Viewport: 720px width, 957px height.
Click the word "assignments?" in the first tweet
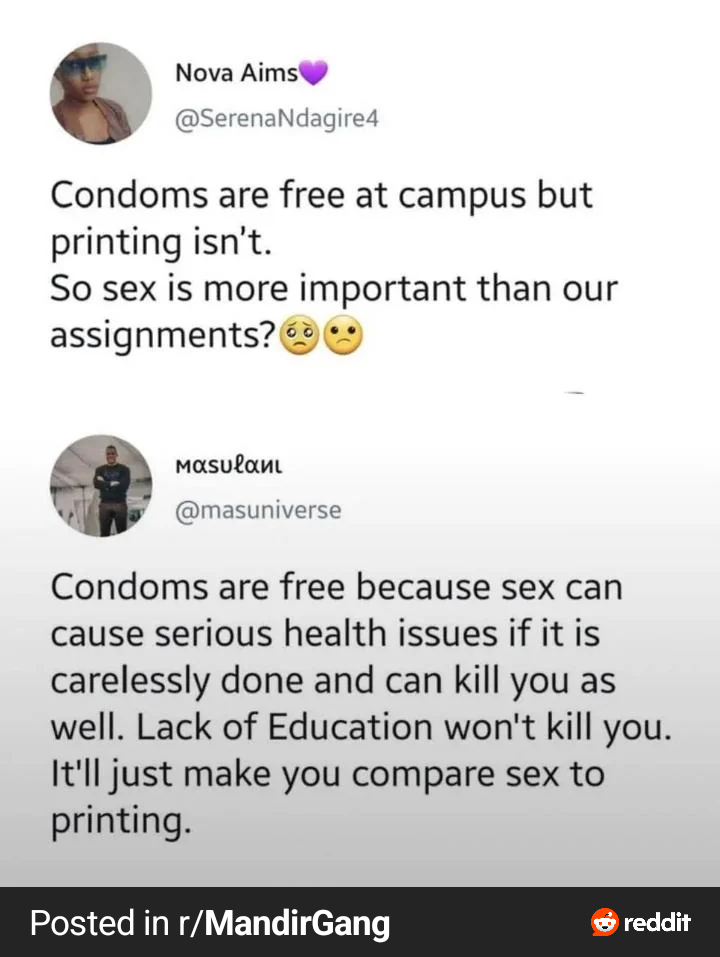[163, 338]
